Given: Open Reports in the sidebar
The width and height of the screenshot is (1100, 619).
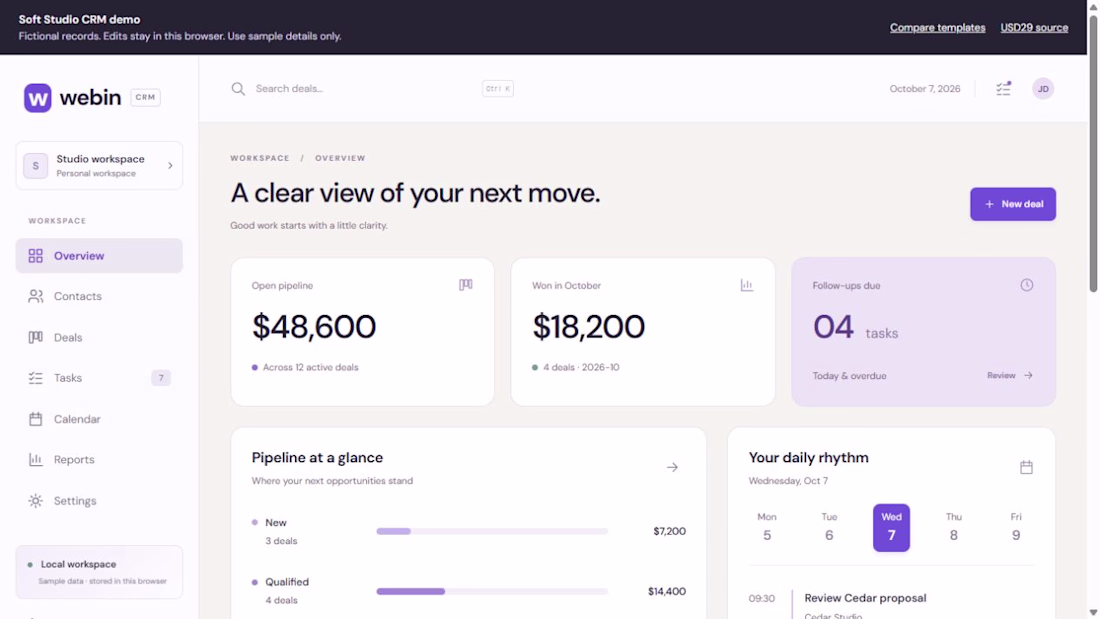Looking at the screenshot, I should (99, 460).
